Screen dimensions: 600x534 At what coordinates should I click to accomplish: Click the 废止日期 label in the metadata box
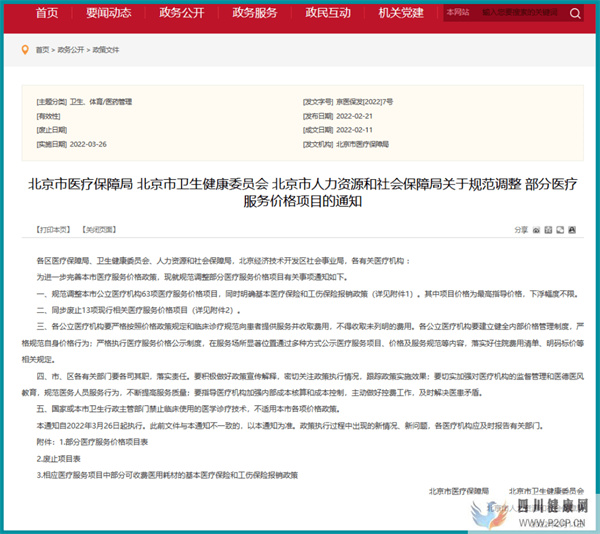52,130
